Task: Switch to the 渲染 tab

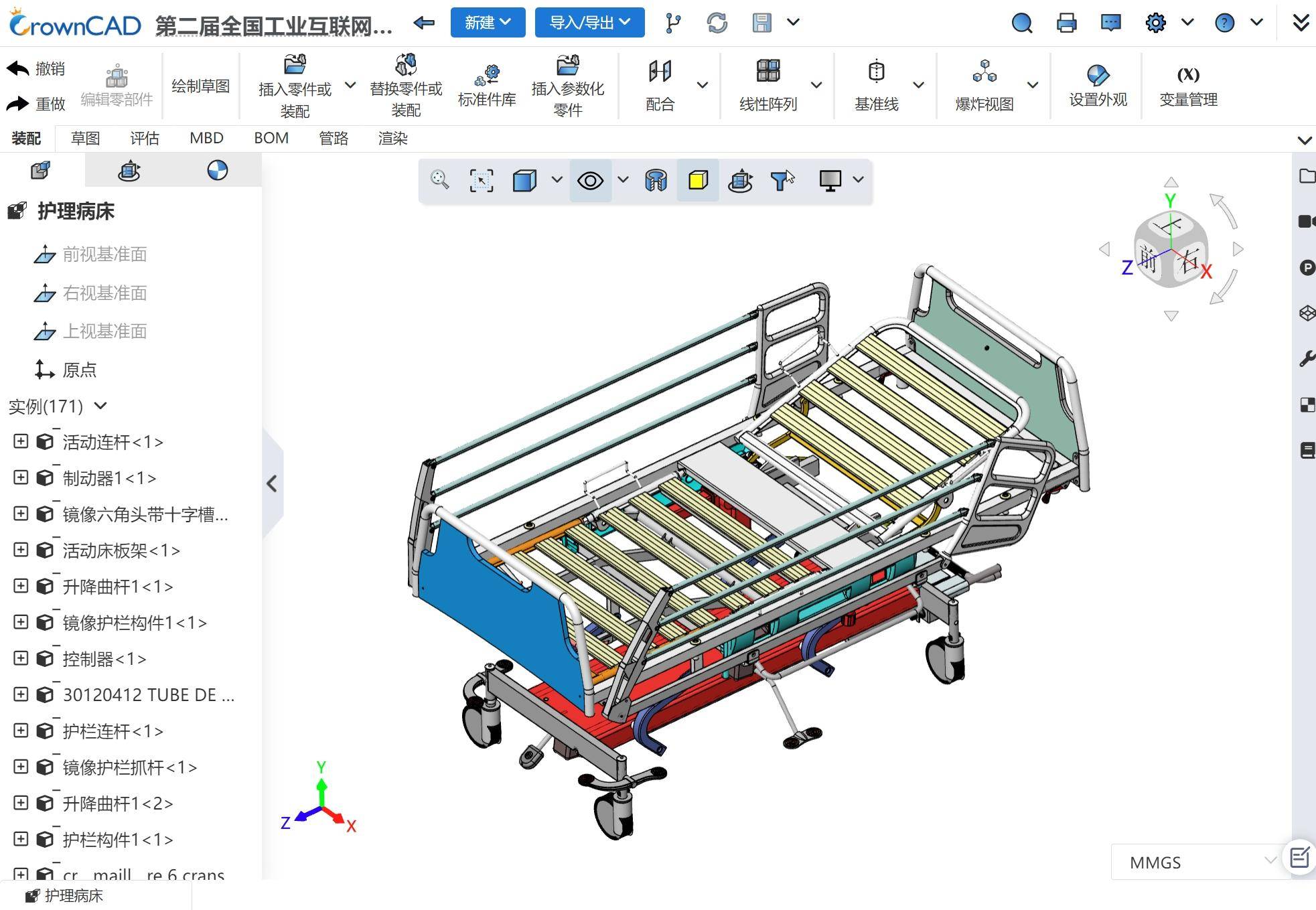Action: point(392,138)
